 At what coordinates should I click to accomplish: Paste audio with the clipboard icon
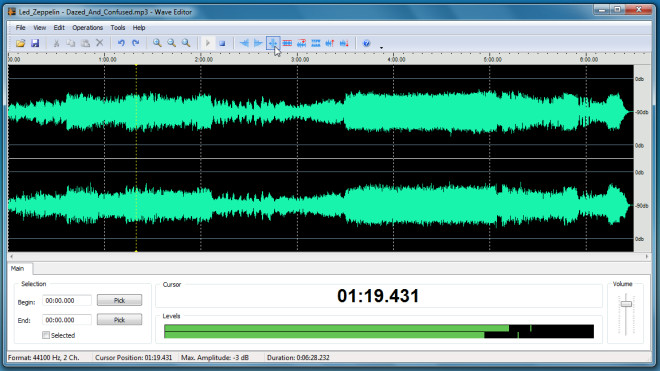(85, 43)
